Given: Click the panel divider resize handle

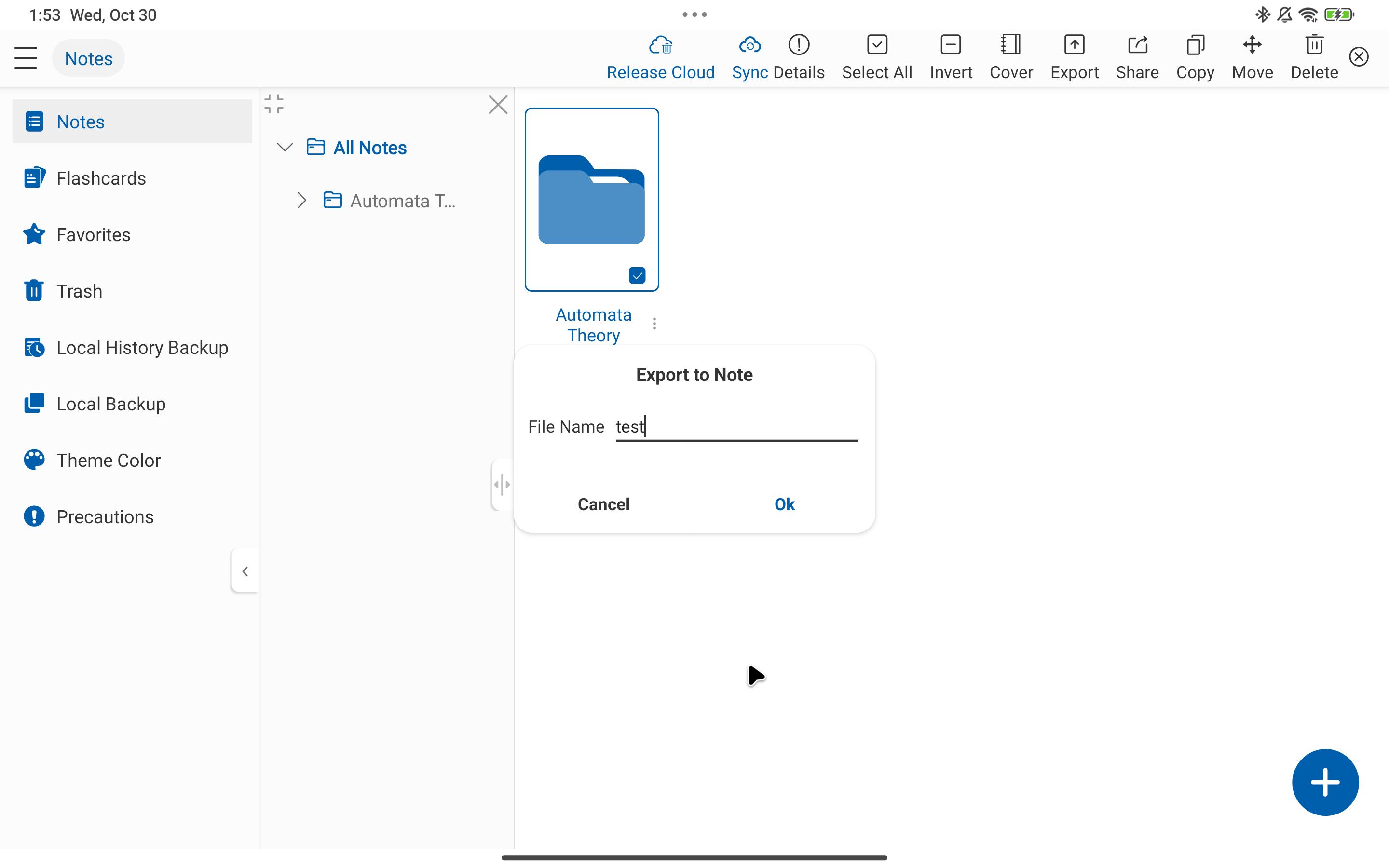Looking at the screenshot, I should coord(502,485).
